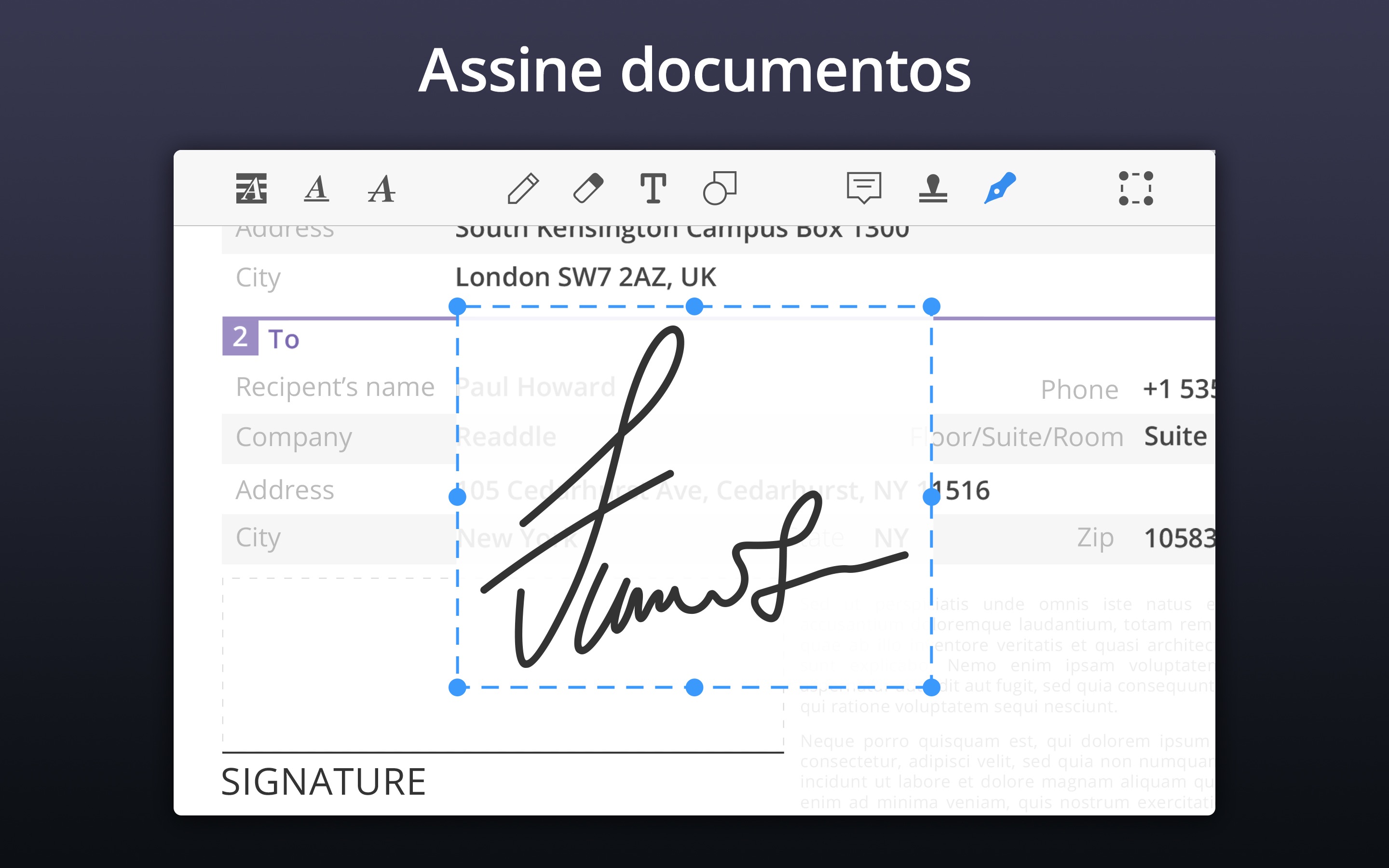Screen dimensions: 1389x868
Task: Select the Stamp tool
Action: 933,188
